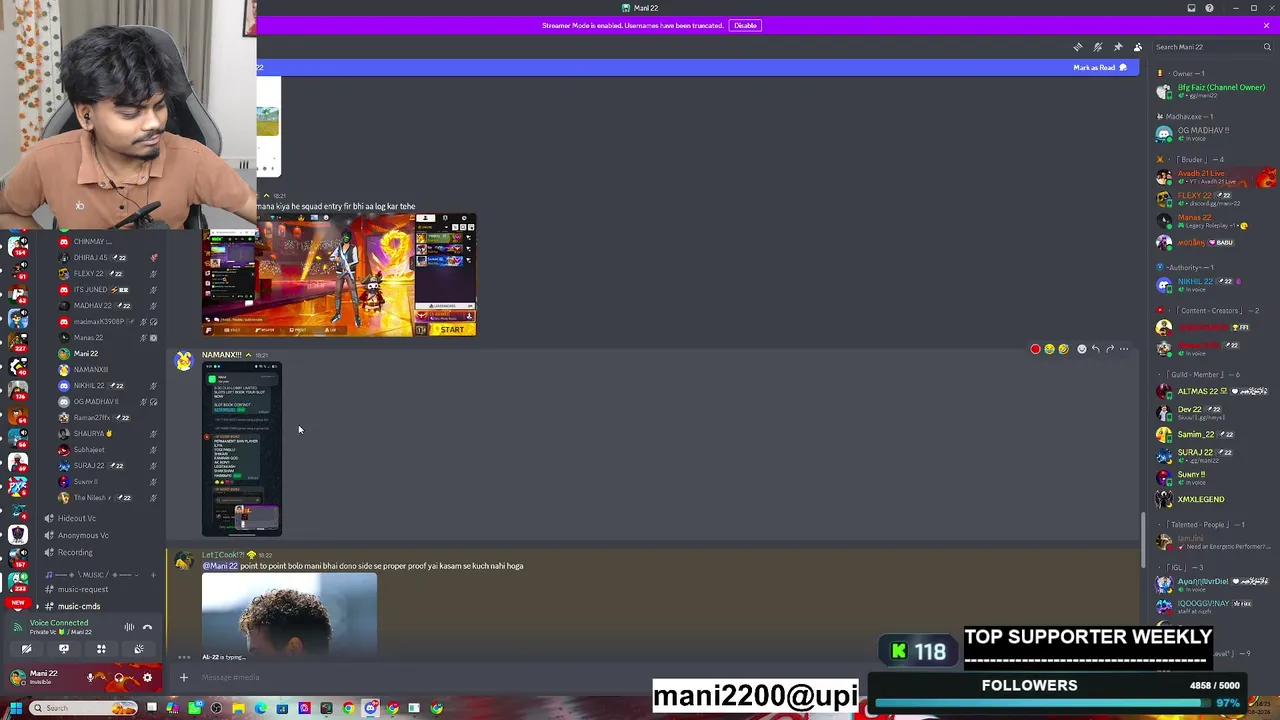Click the Windows taskbar Search box
This screenshot has width=1280, height=720.
point(84,708)
